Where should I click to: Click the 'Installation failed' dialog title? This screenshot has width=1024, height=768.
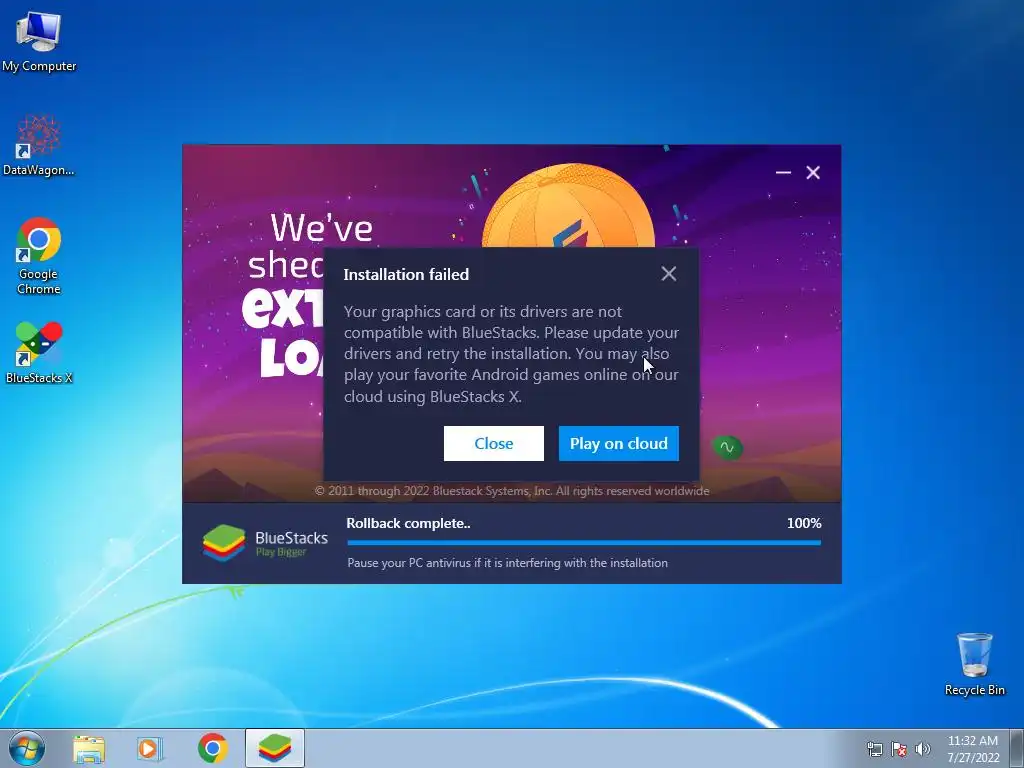pos(406,274)
